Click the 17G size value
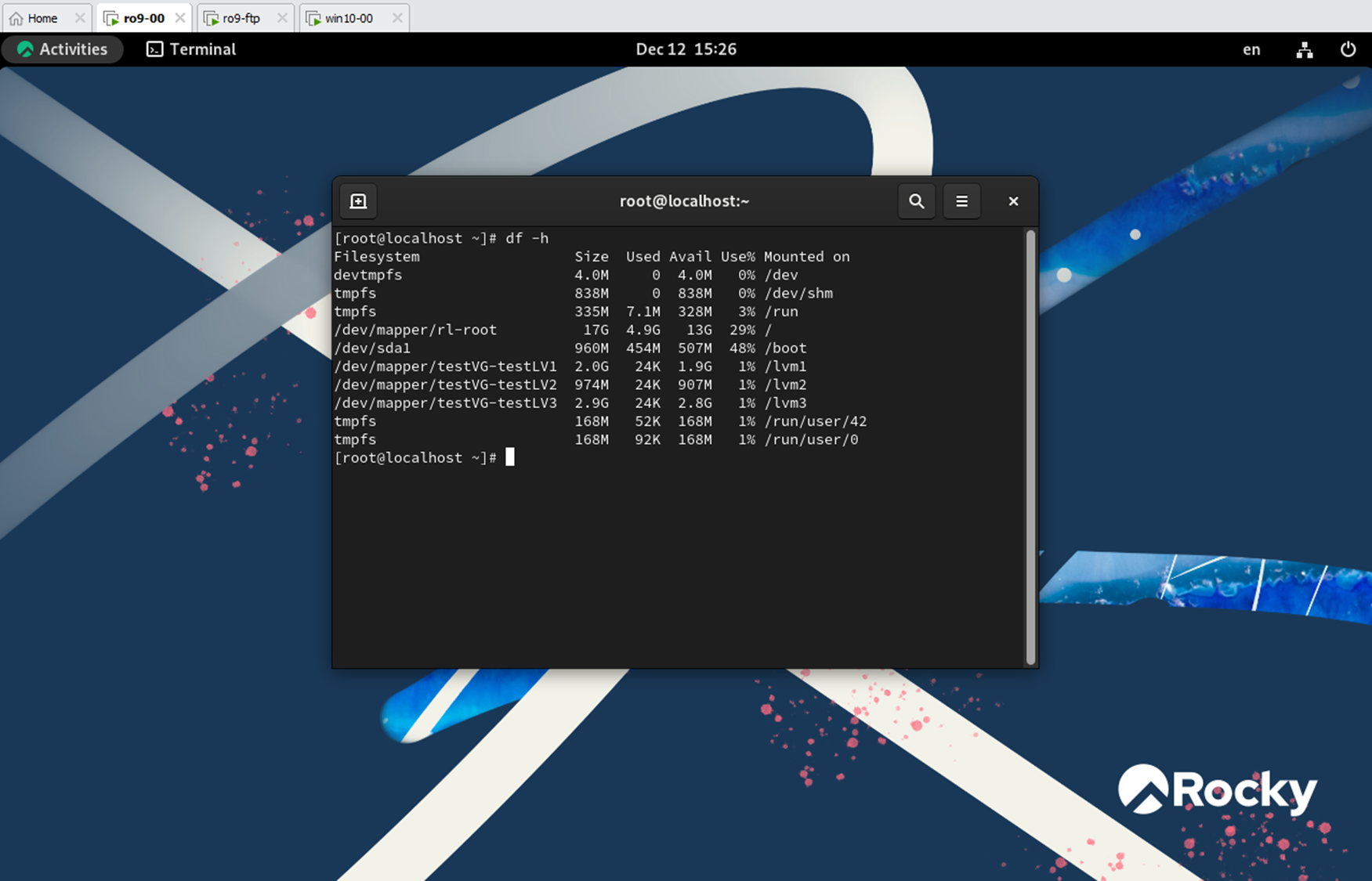This screenshot has width=1372, height=881. coord(595,330)
